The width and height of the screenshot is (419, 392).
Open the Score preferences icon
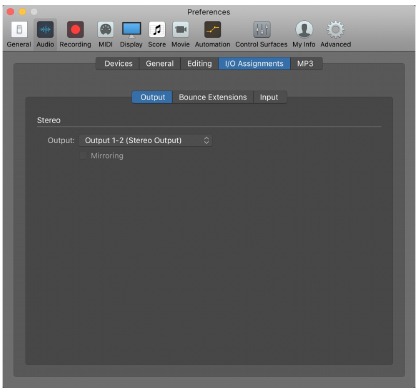coord(157,30)
